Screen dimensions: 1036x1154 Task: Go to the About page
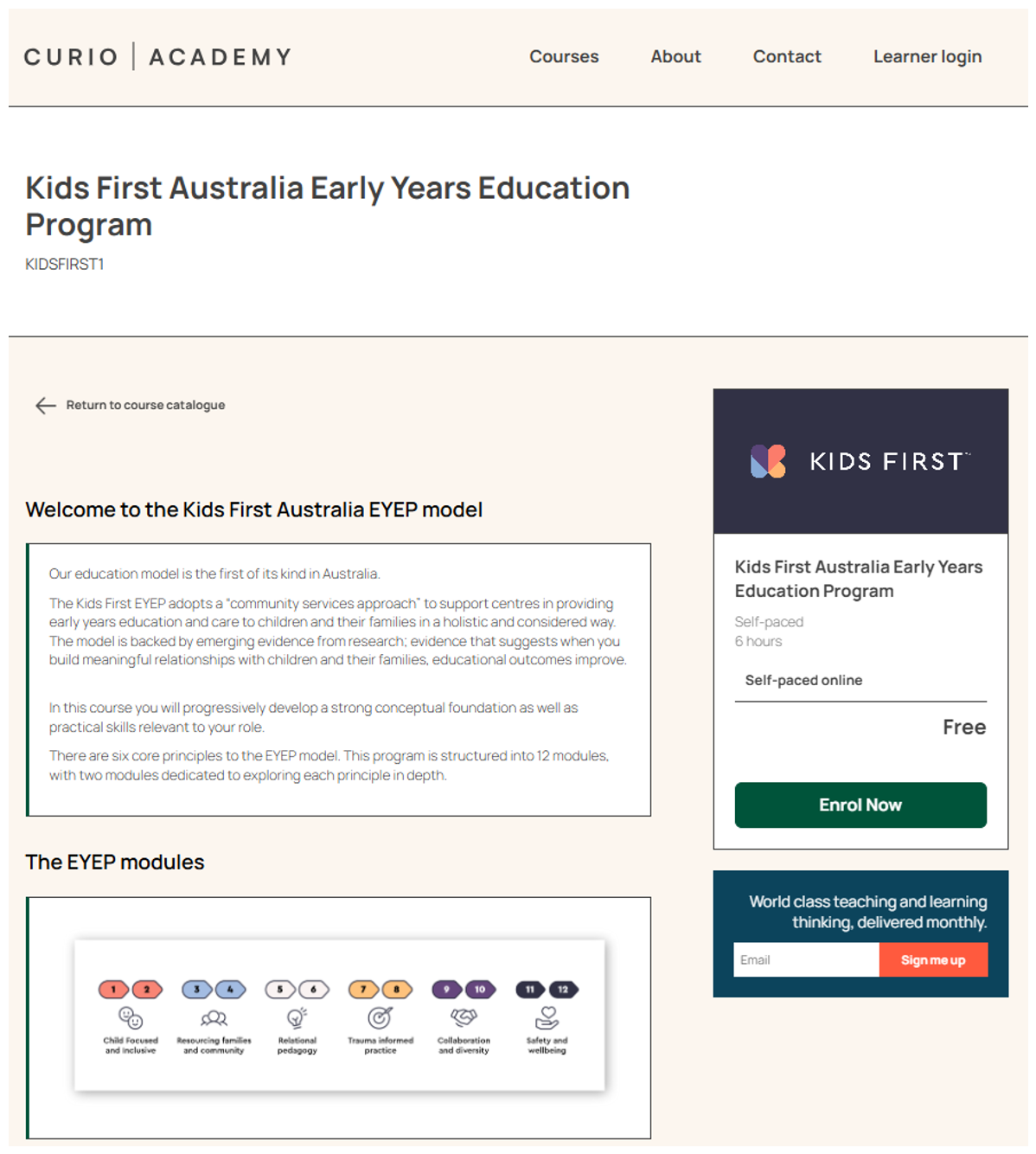(x=675, y=57)
